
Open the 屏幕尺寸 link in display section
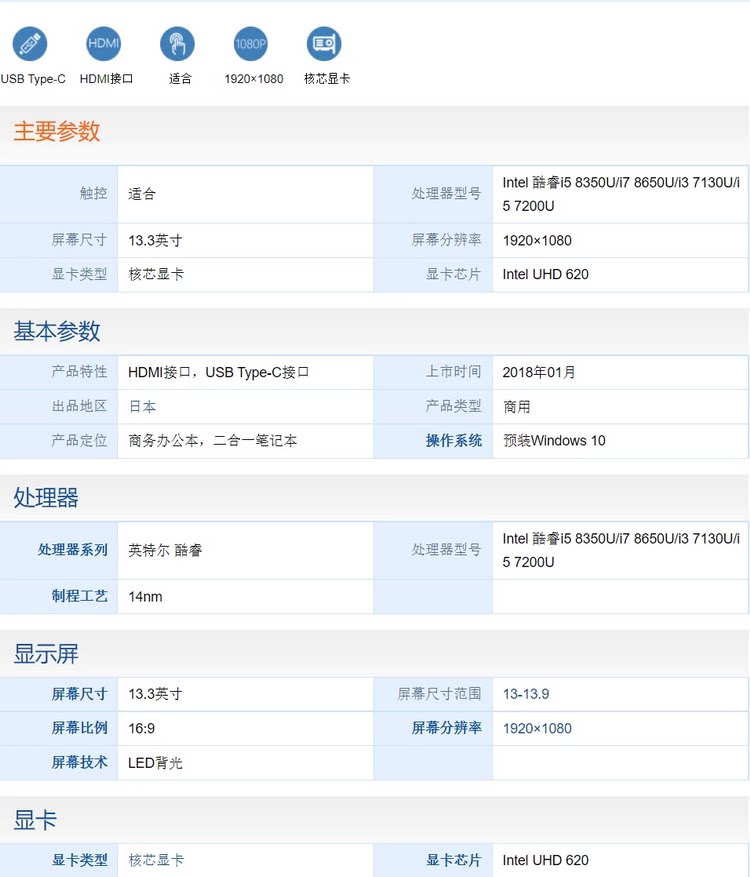coord(79,694)
